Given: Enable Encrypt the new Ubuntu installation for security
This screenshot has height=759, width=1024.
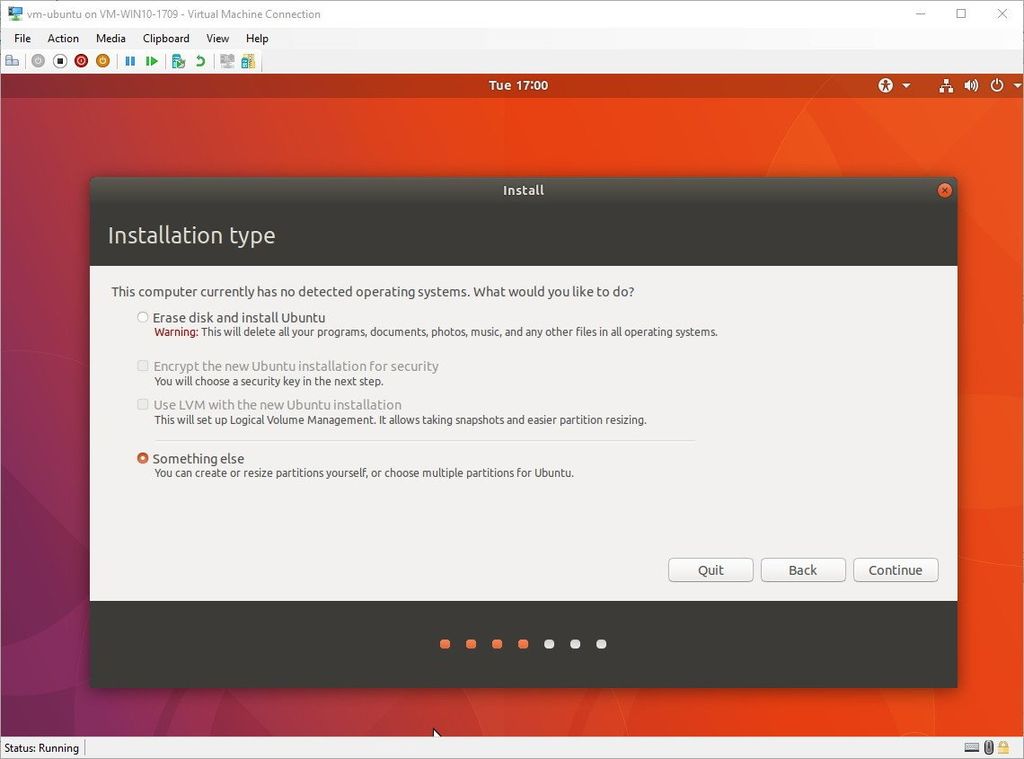Looking at the screenshot, I should (x=142, y=366).
